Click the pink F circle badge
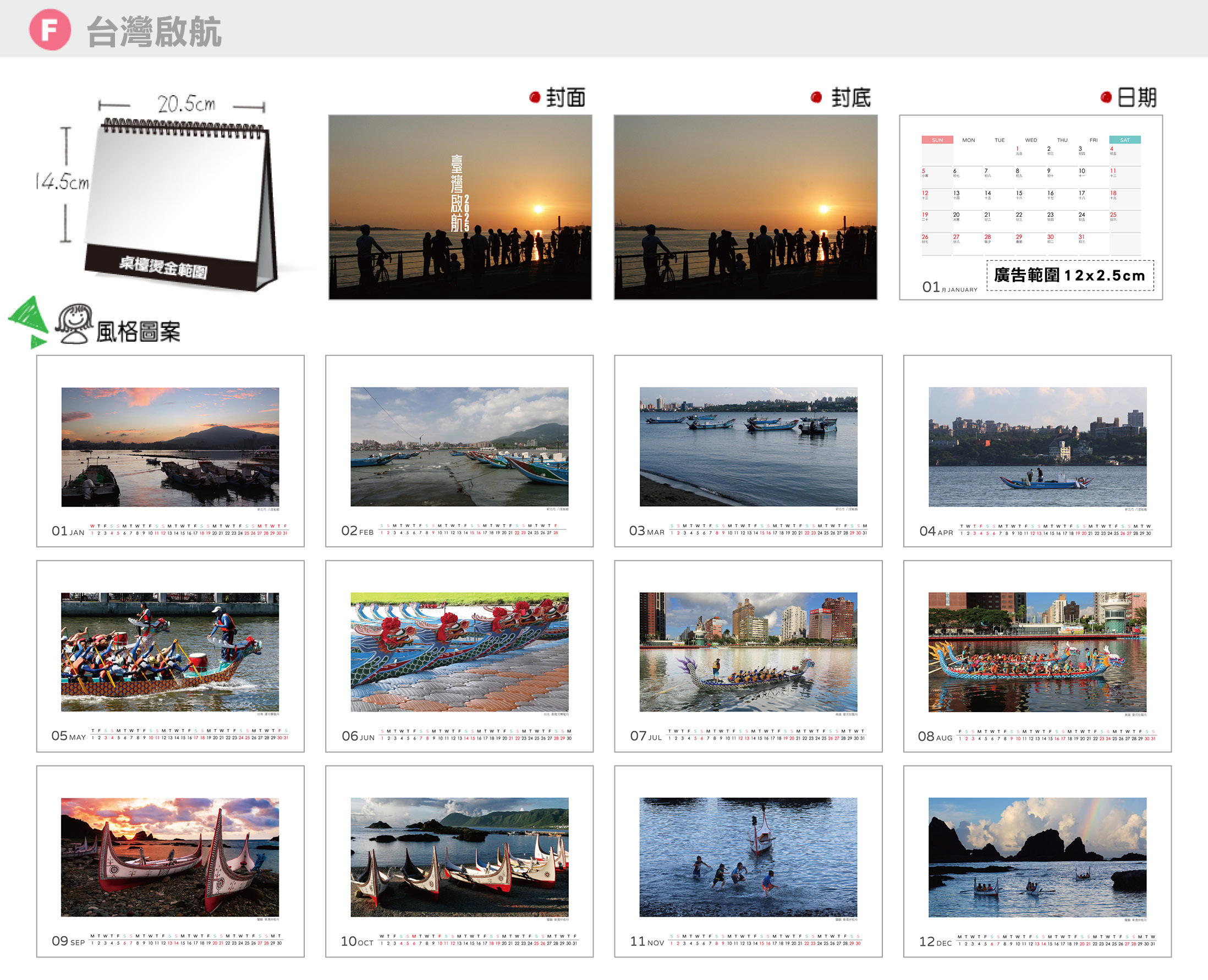1208x980 pixels. [50, 30]
